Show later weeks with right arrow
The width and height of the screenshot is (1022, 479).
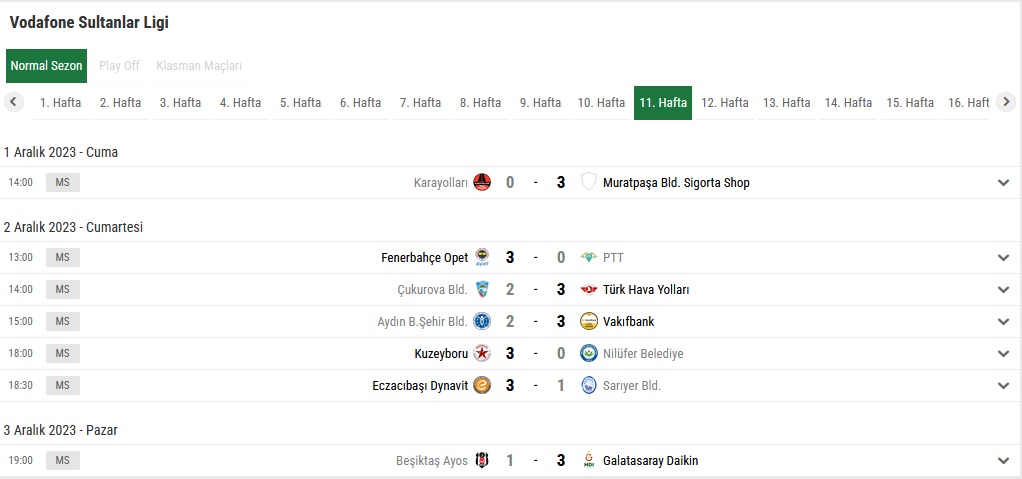(1006, 102)
